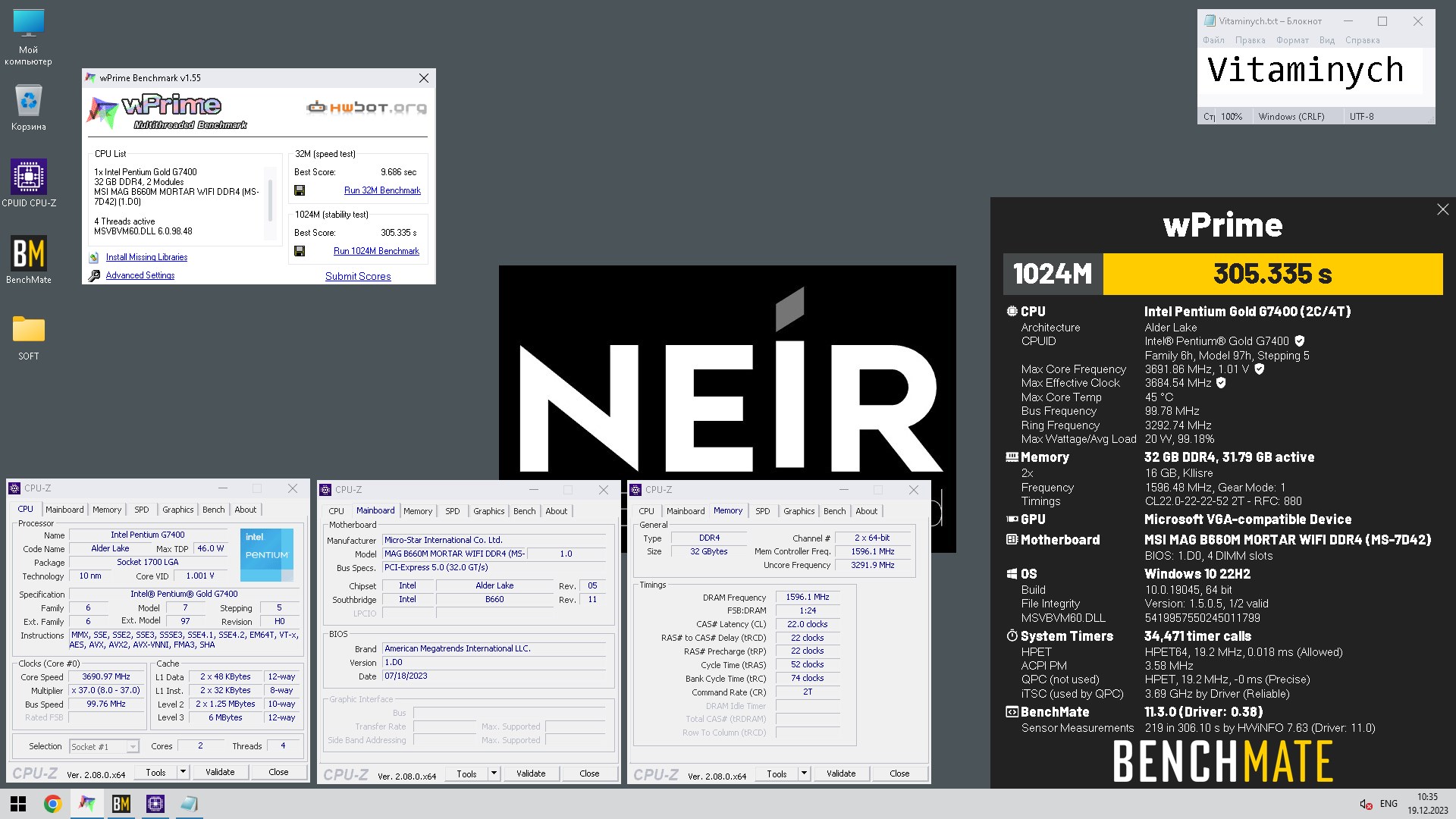Viewport: 1456px width, 819px height.
Task: Switch to Graphics tab in CPU-Z Mainboard window
Action: click(x=489, y=511)
